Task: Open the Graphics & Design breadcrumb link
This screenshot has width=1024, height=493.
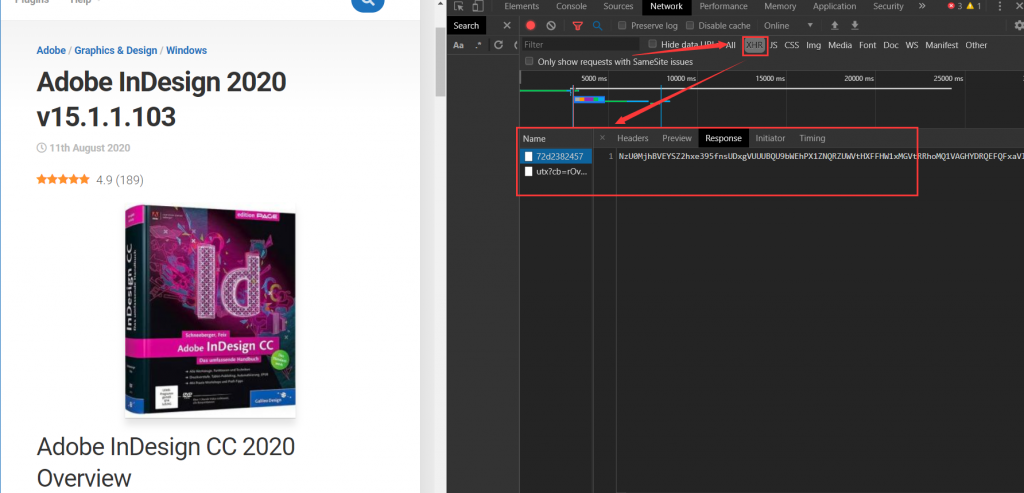Action: pos(116,50)
